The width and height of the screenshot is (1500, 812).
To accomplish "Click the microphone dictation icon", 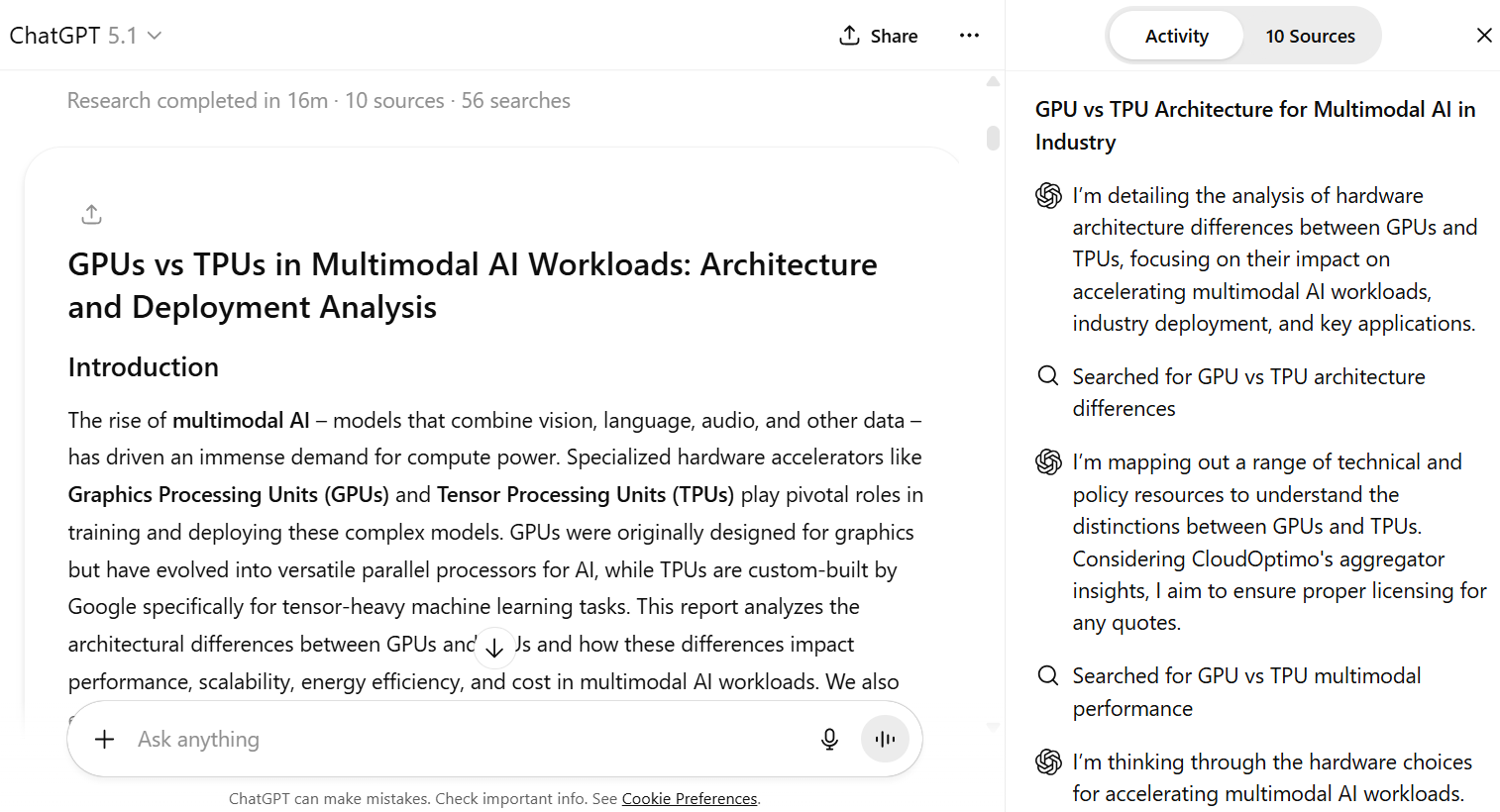I will click(x=829, y=739).
